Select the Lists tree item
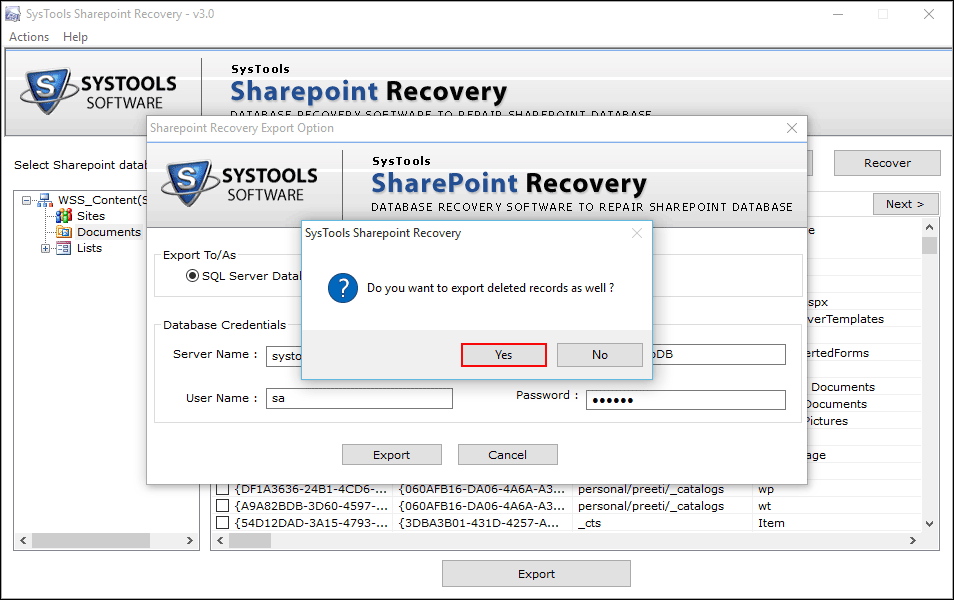954x600 pixels. coord(89,248)
